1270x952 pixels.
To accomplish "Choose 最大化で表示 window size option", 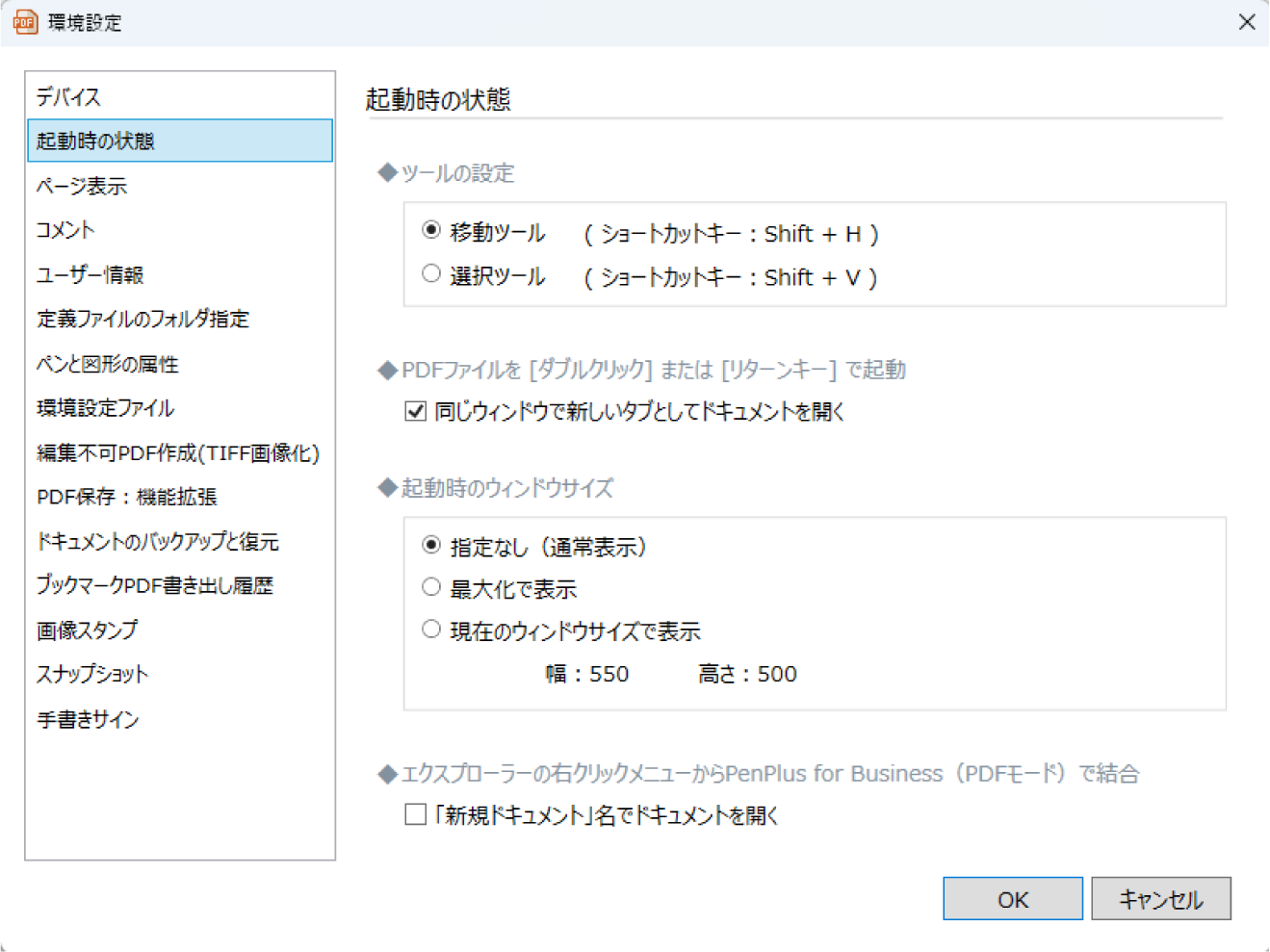I will click(431, 587).
